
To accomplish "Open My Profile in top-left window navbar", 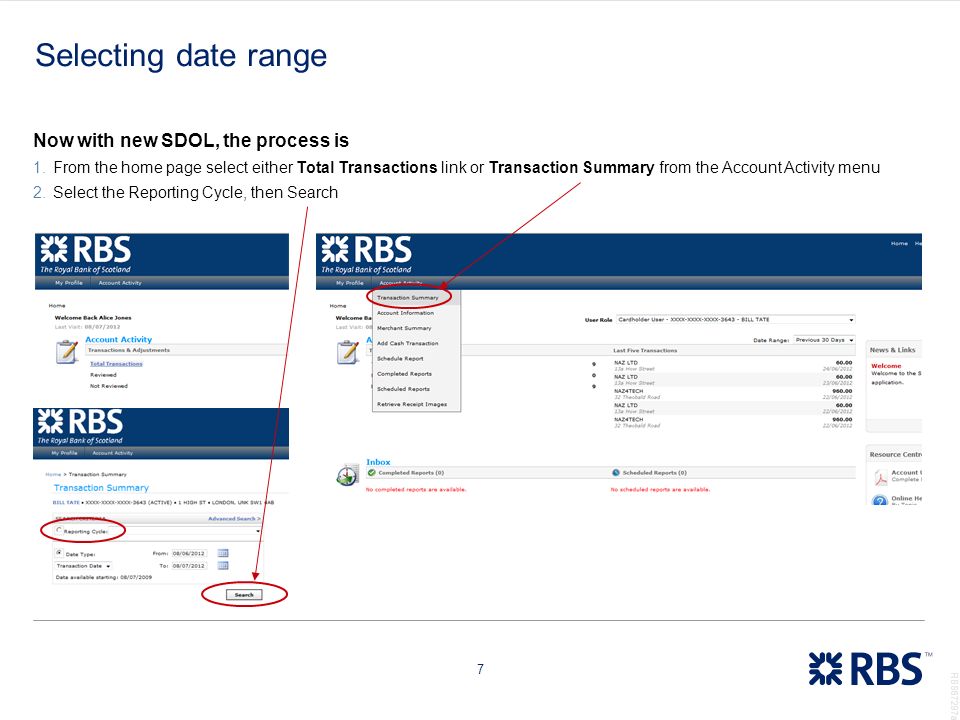I will (x=69, y=283).
